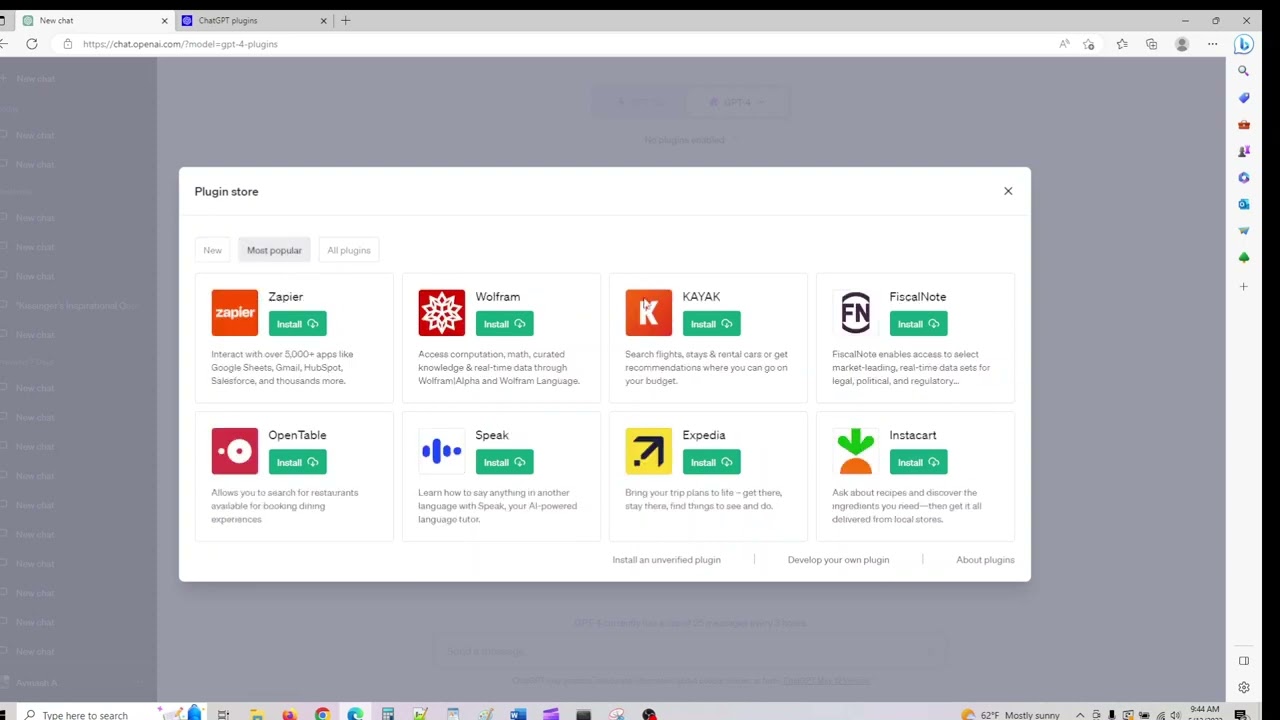
Task: Open the weather widget in taskbar
Action: (x=1010, y=715)
